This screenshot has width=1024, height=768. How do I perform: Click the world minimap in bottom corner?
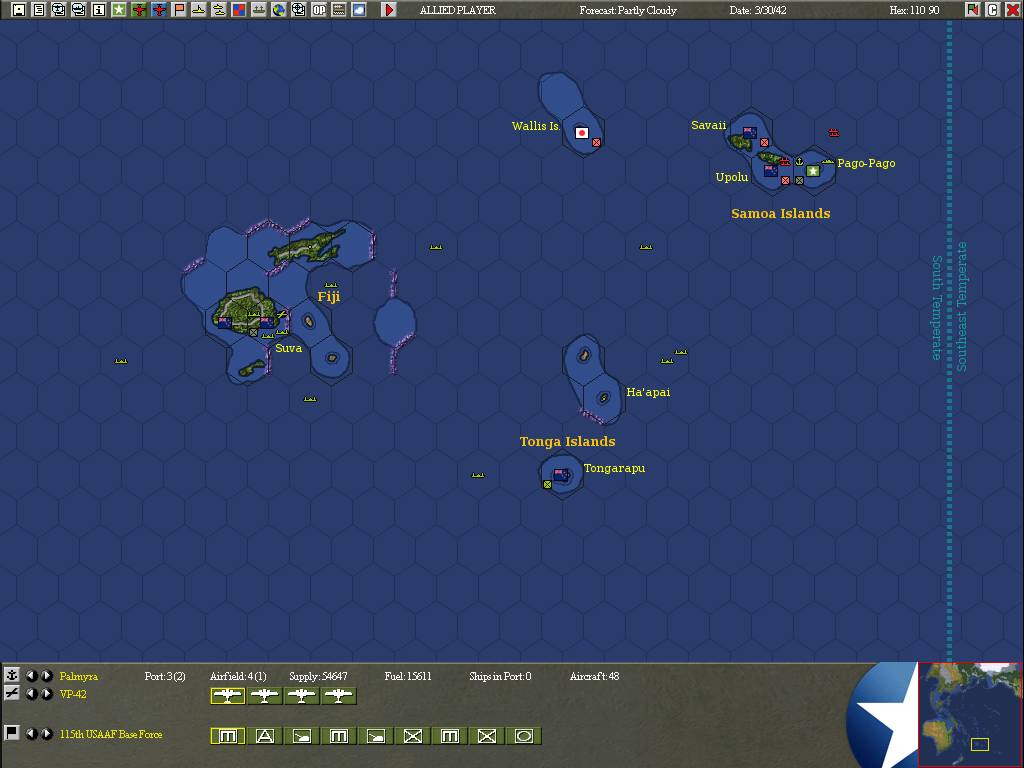point(970,714)
